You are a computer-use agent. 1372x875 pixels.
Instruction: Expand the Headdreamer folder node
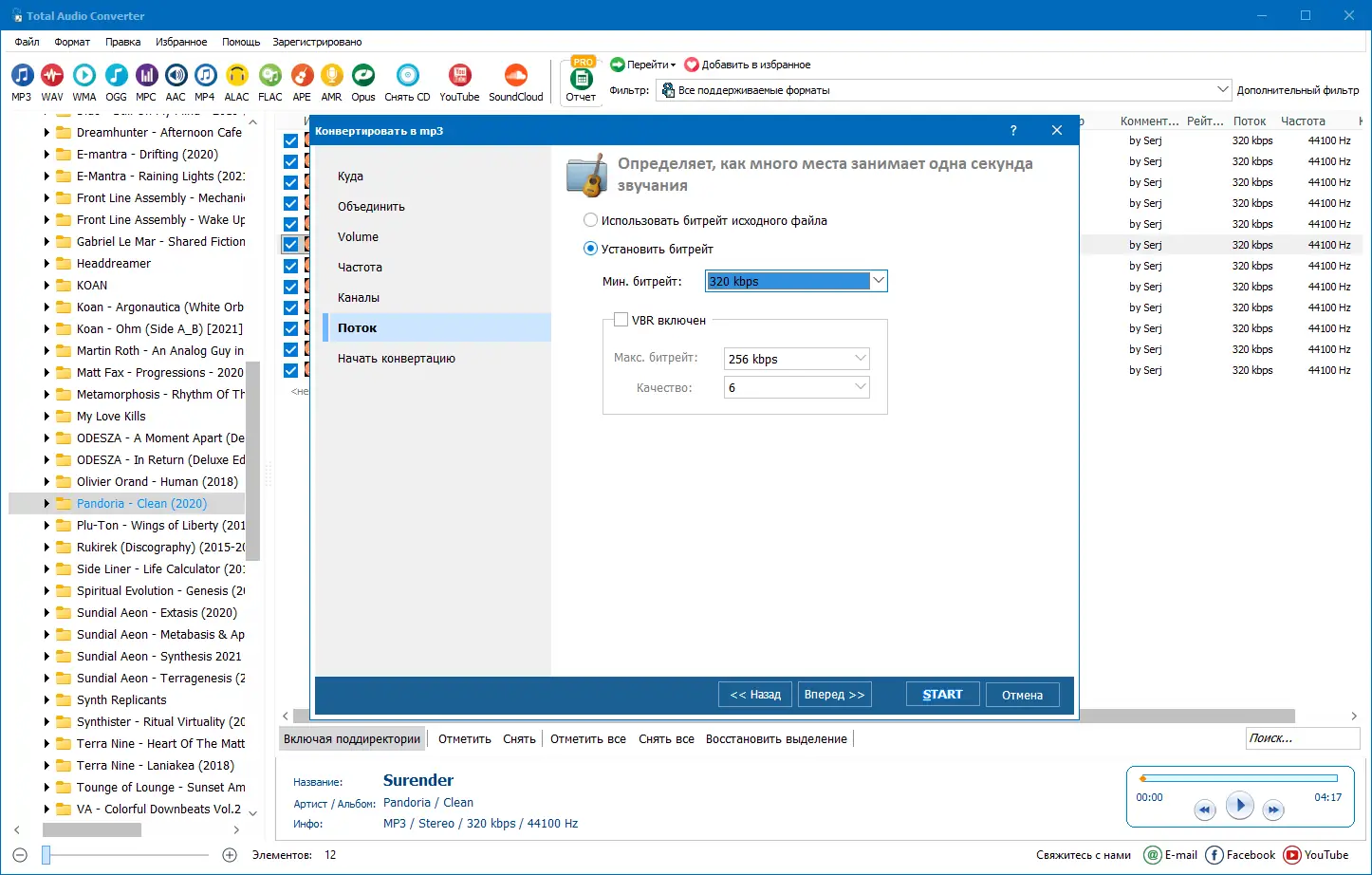tap(46, 264)
